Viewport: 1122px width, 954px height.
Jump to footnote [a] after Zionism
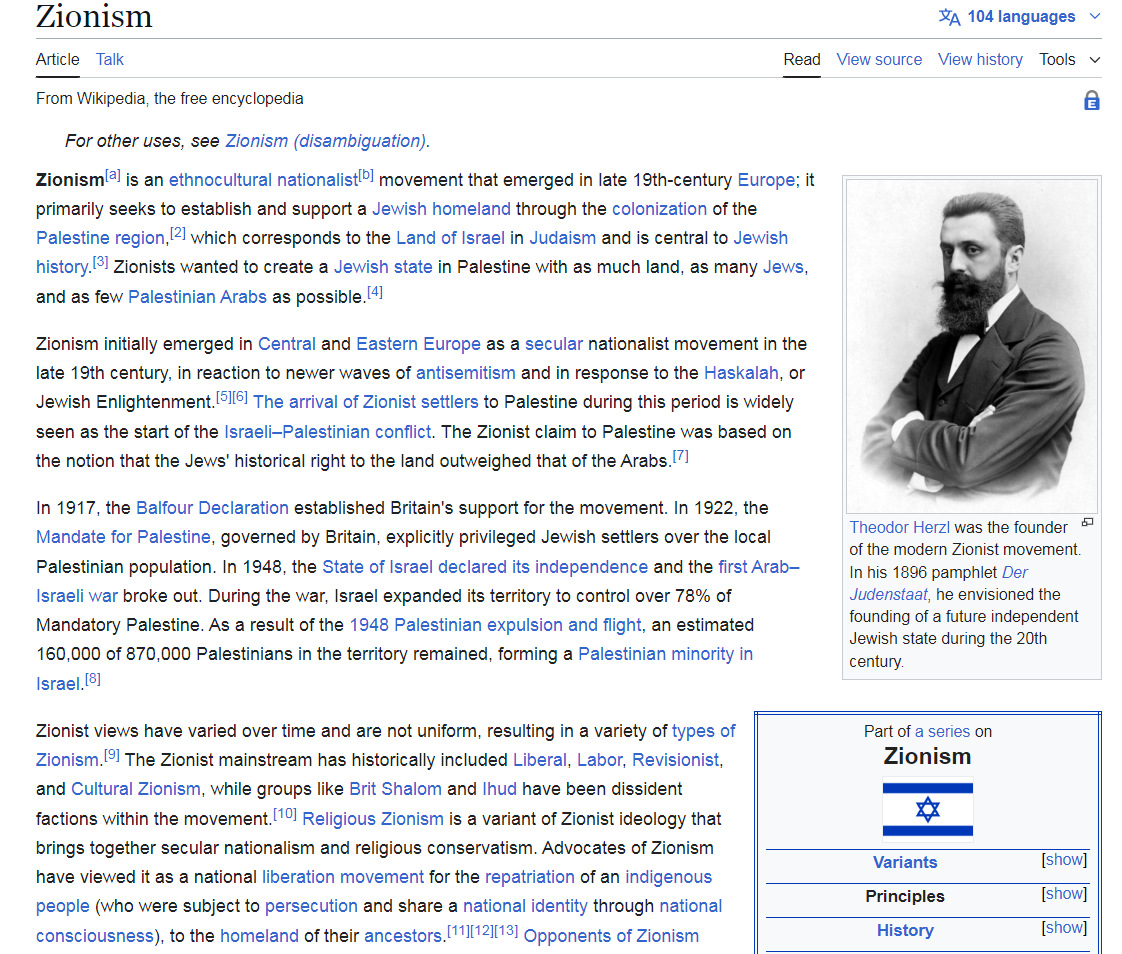coord(113,175)
